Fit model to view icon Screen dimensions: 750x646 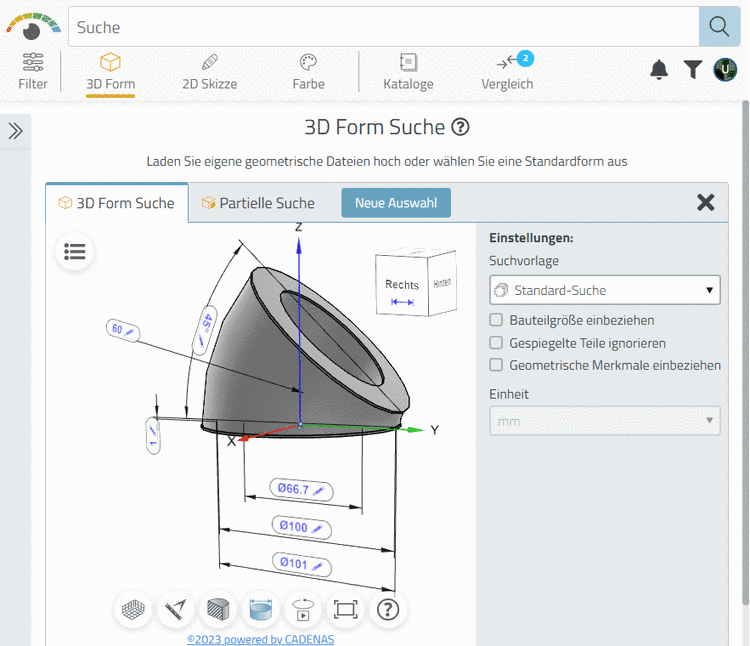point(345,610)
